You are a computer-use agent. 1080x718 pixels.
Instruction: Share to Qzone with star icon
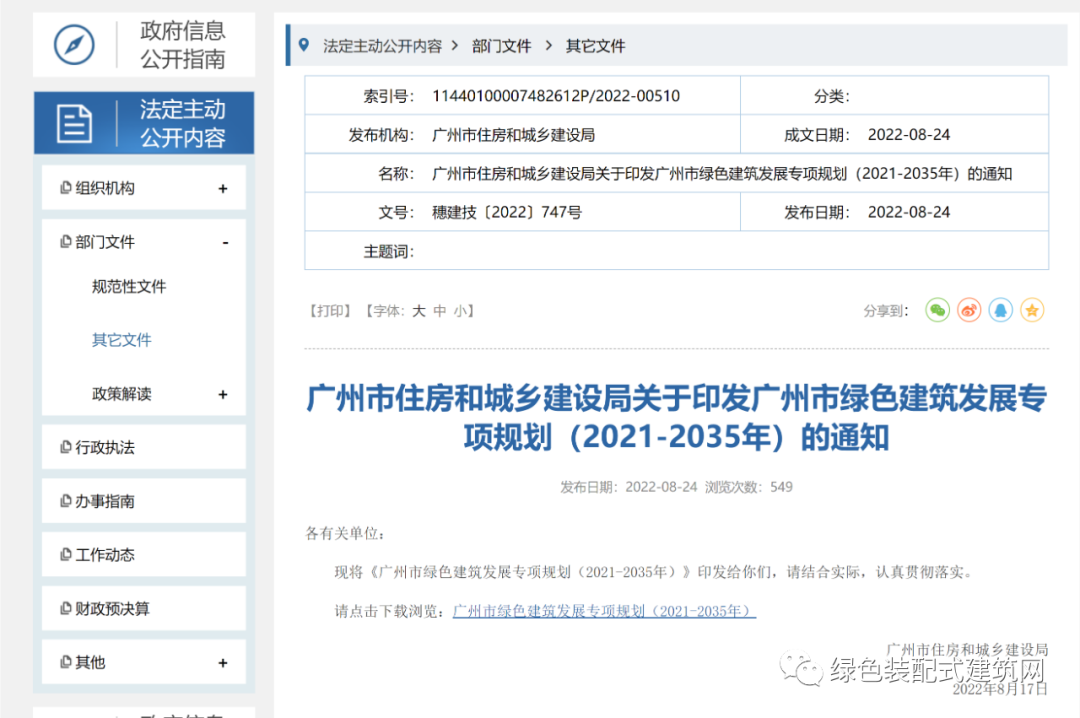point(1032,311)
